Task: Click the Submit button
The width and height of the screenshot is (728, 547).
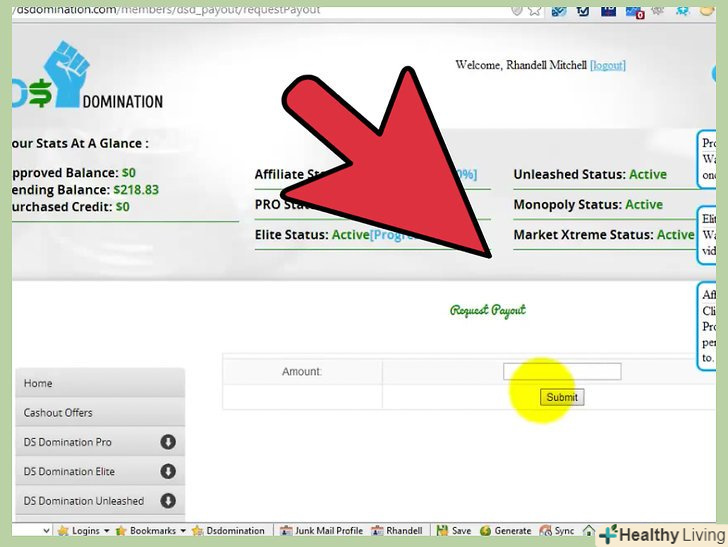Action: 562,397
